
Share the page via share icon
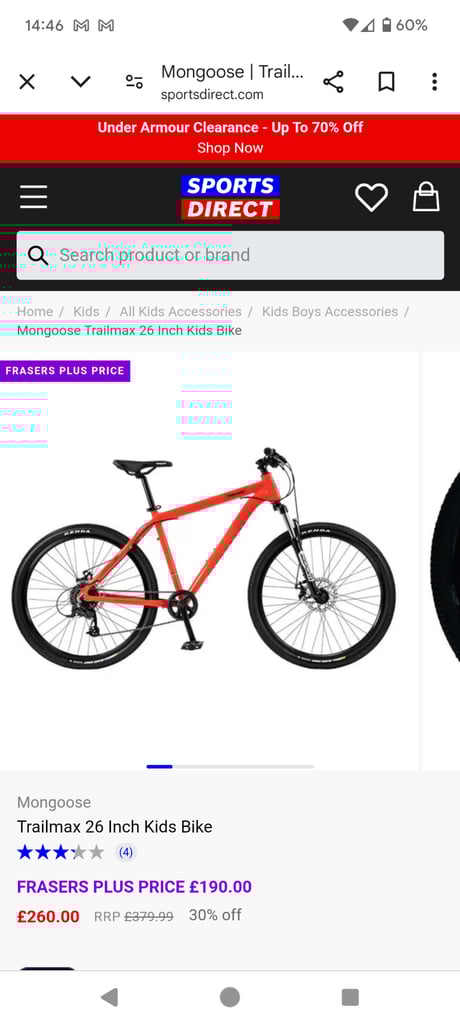[x=333, y=82]
